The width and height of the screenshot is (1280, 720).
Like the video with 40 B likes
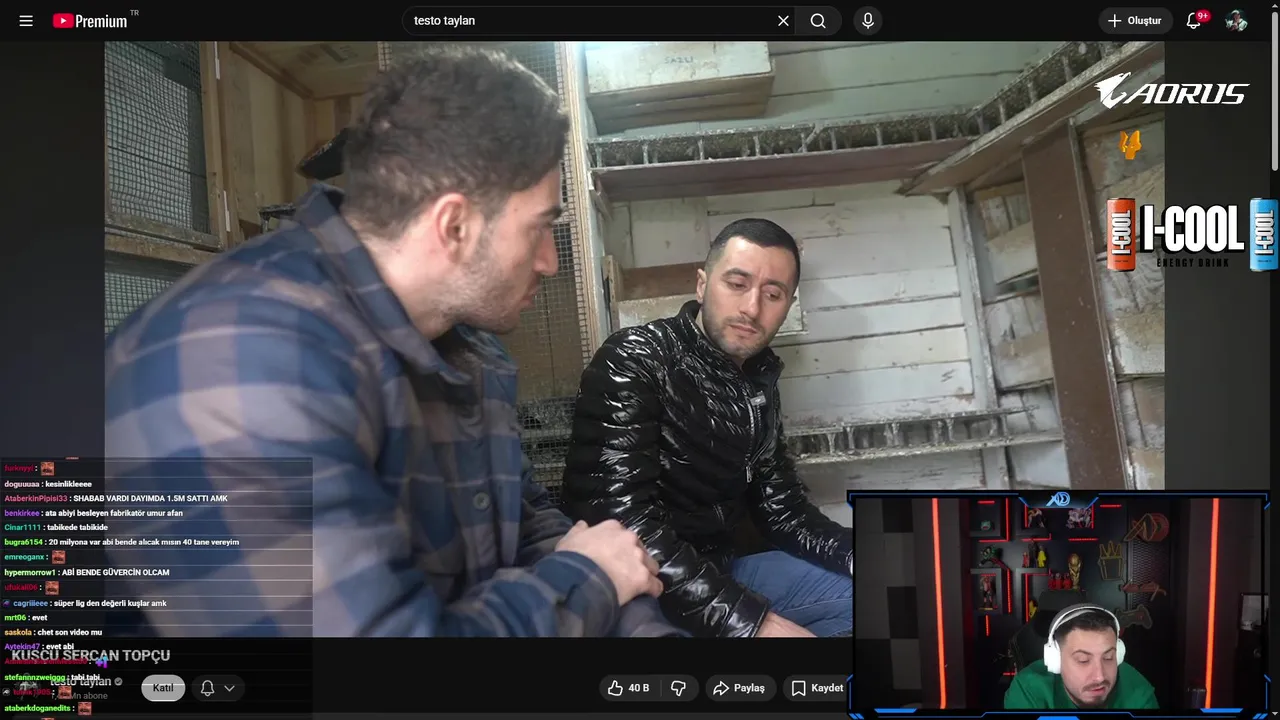tap(629, 688)
